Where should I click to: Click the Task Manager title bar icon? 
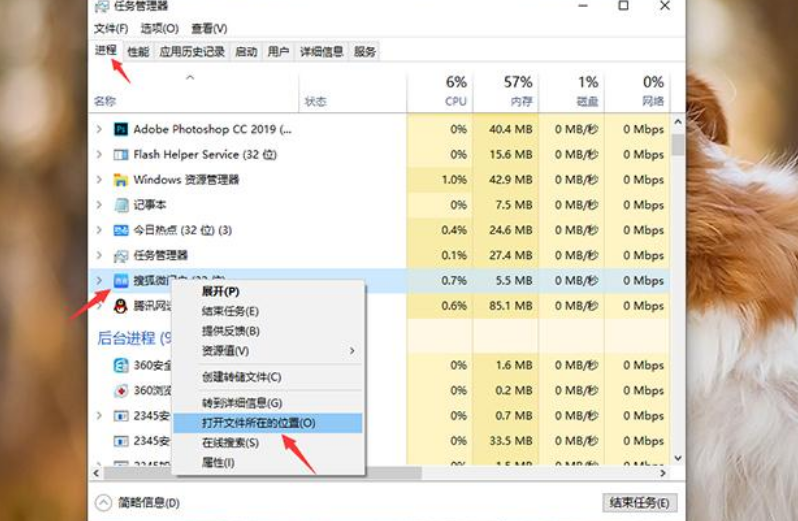[x=102, y=6]
